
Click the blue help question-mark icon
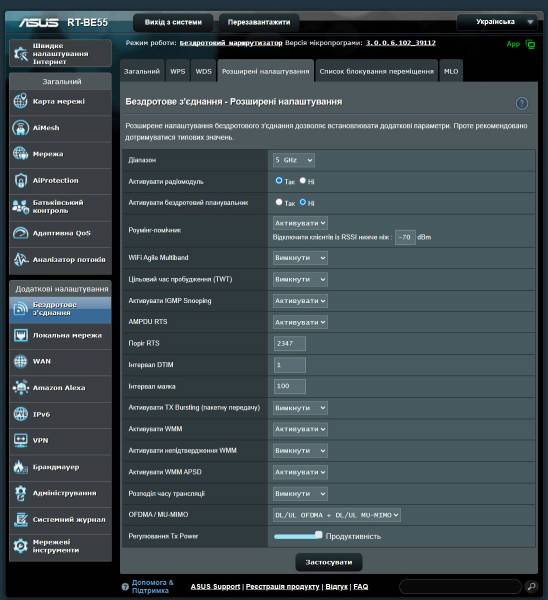click(x=522, y=103)
